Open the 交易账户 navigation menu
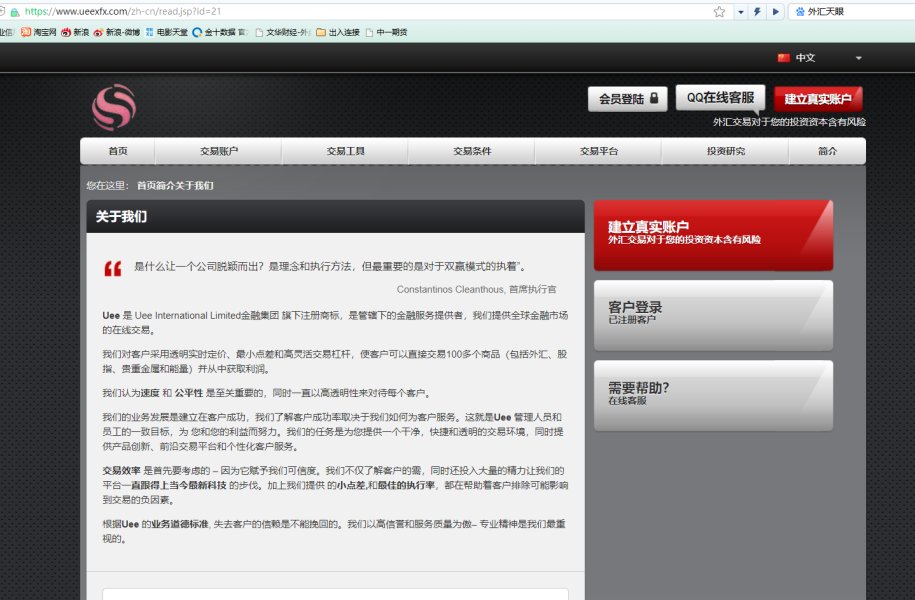The image size is (915, 600). 218,151
